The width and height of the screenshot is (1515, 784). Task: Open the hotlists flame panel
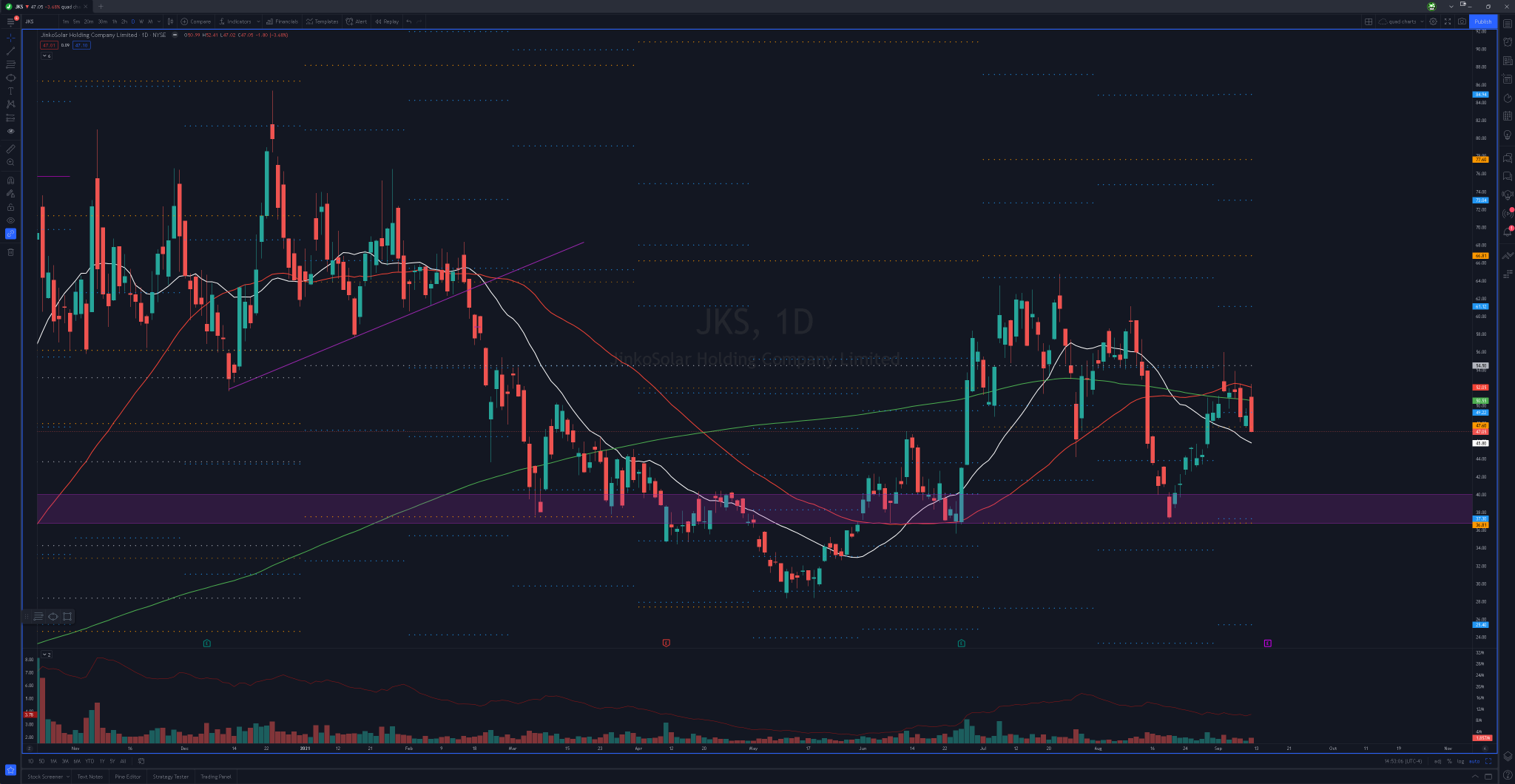click(x=1508, y=98)
